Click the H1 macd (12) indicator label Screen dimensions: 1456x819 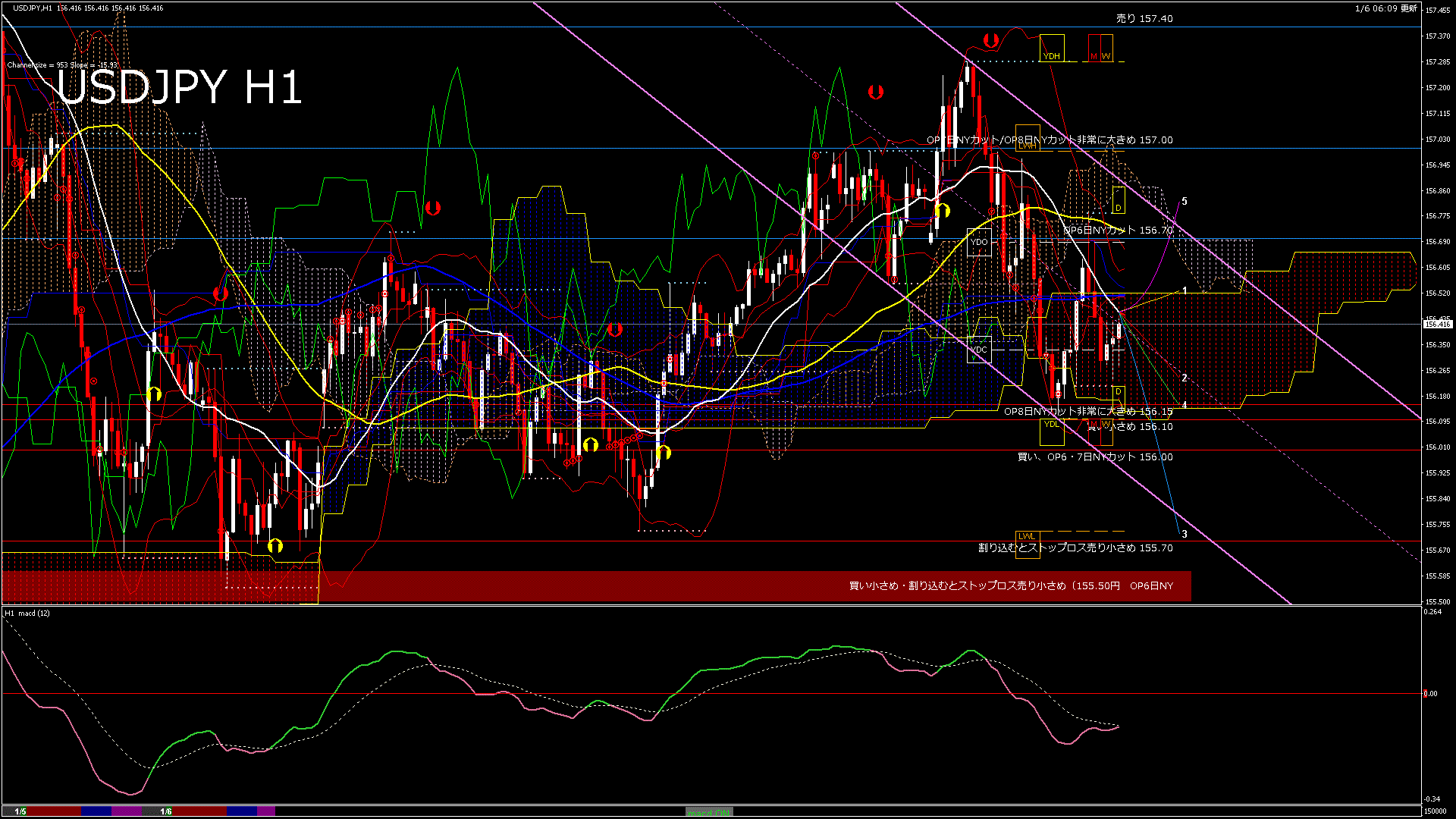click(x=27, y=613)
